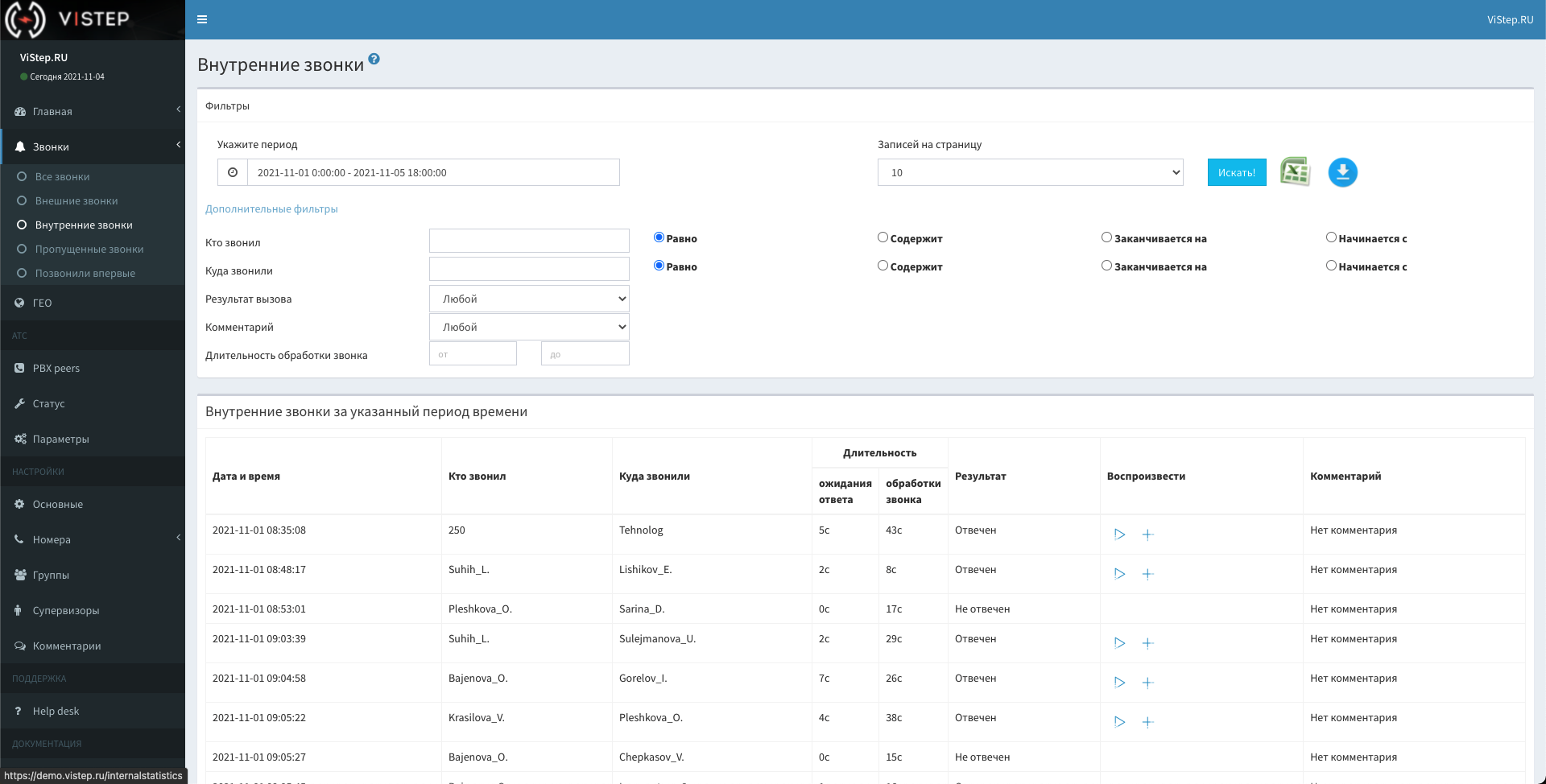Open the 'Записей на страницу' dropdown
Image resolution: width=1546 pixels, height=784 pixels.
1030,172
